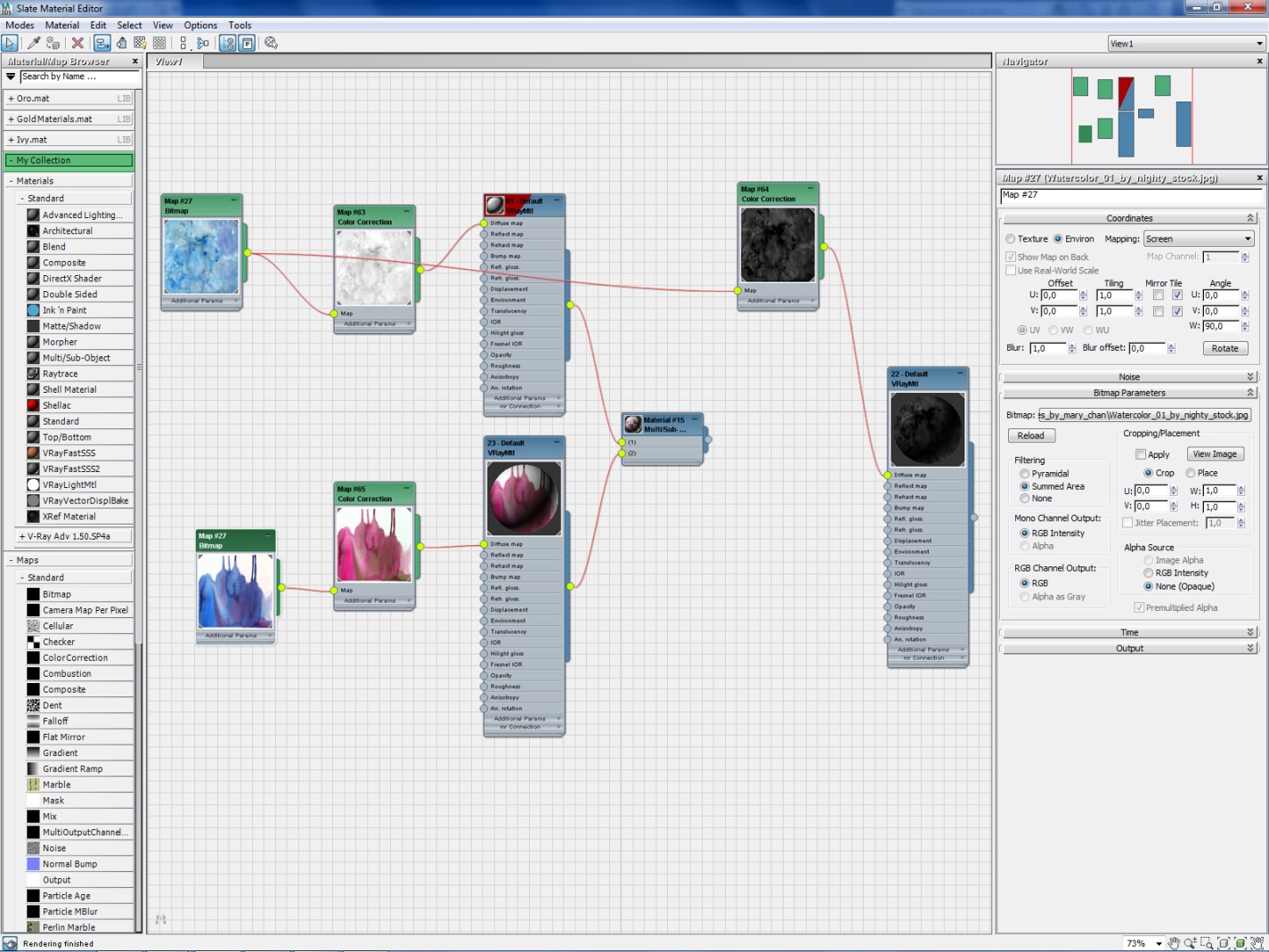Image resolution: width=1269 pixels, height=952 pixels.
Task: Toggle the Apply cropping checkbox
Action: (x=1141, y=454)
